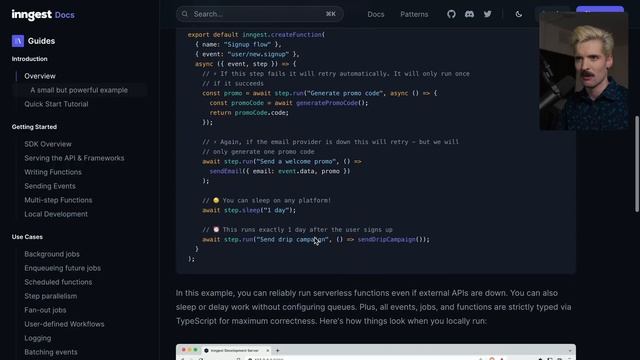Viewport: 640px width, 360px height.
Task: Open Quick Start Tutorial
Action: pos(56,104)
